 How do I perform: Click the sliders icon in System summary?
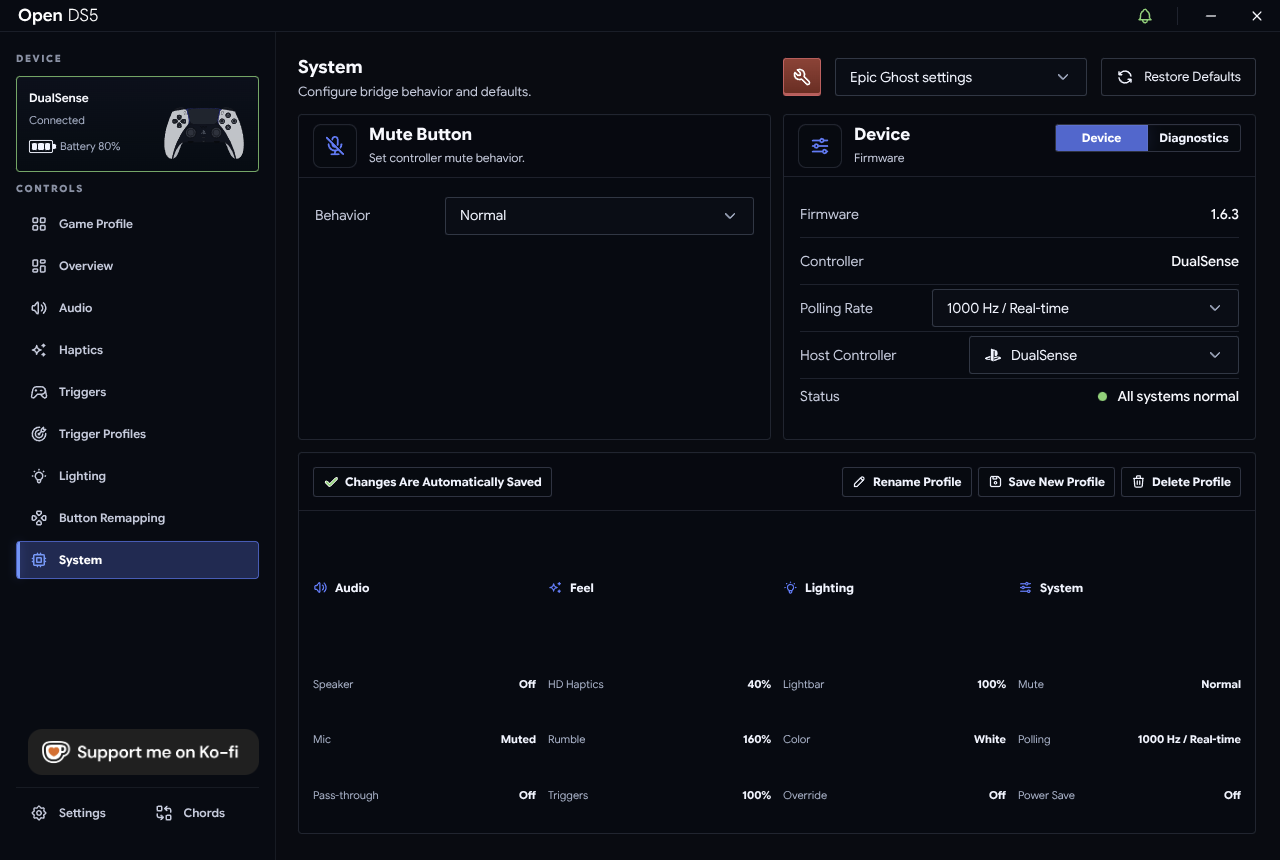coord(1025,588)
